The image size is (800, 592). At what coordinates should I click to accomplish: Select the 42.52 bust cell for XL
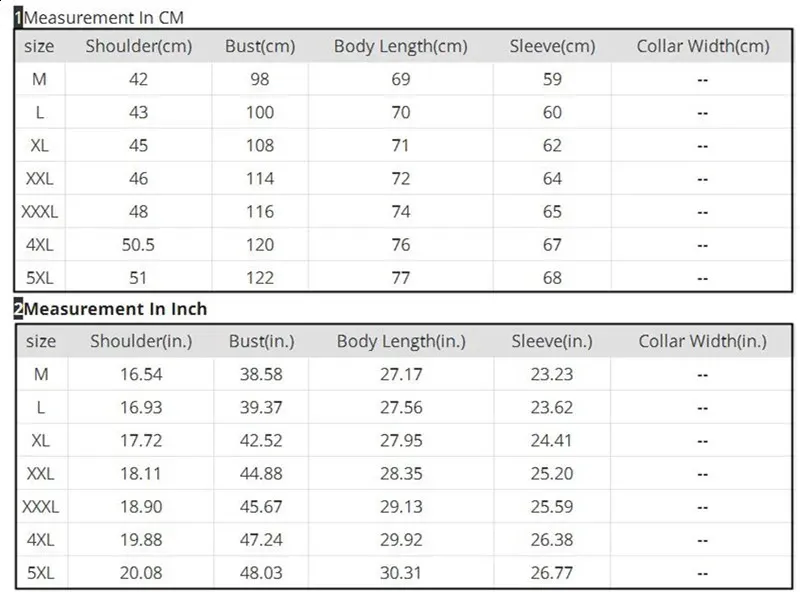tap(260, 440)
